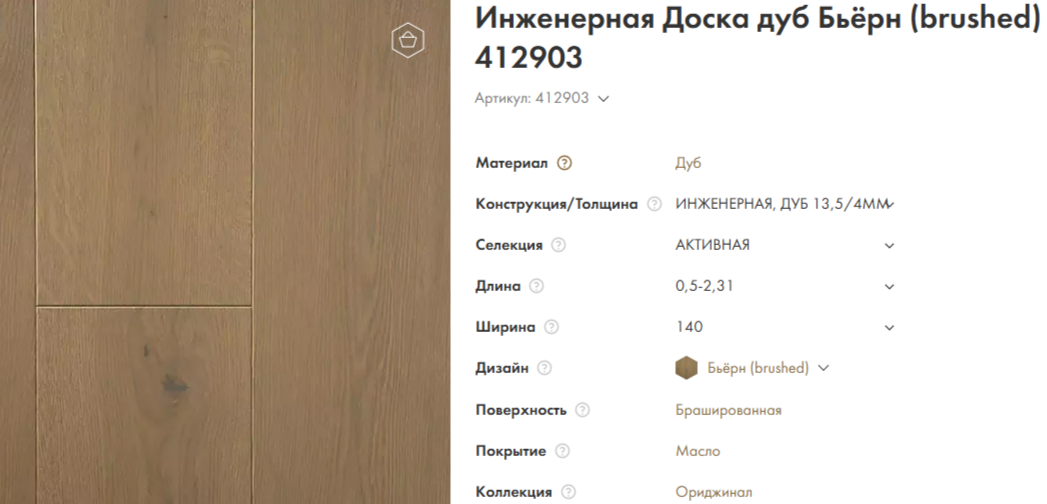The image size is (1047, 504).
Task: Click the hexagonal basket icon on the product image
Action: pyautogui.click(x=408, y=41)
